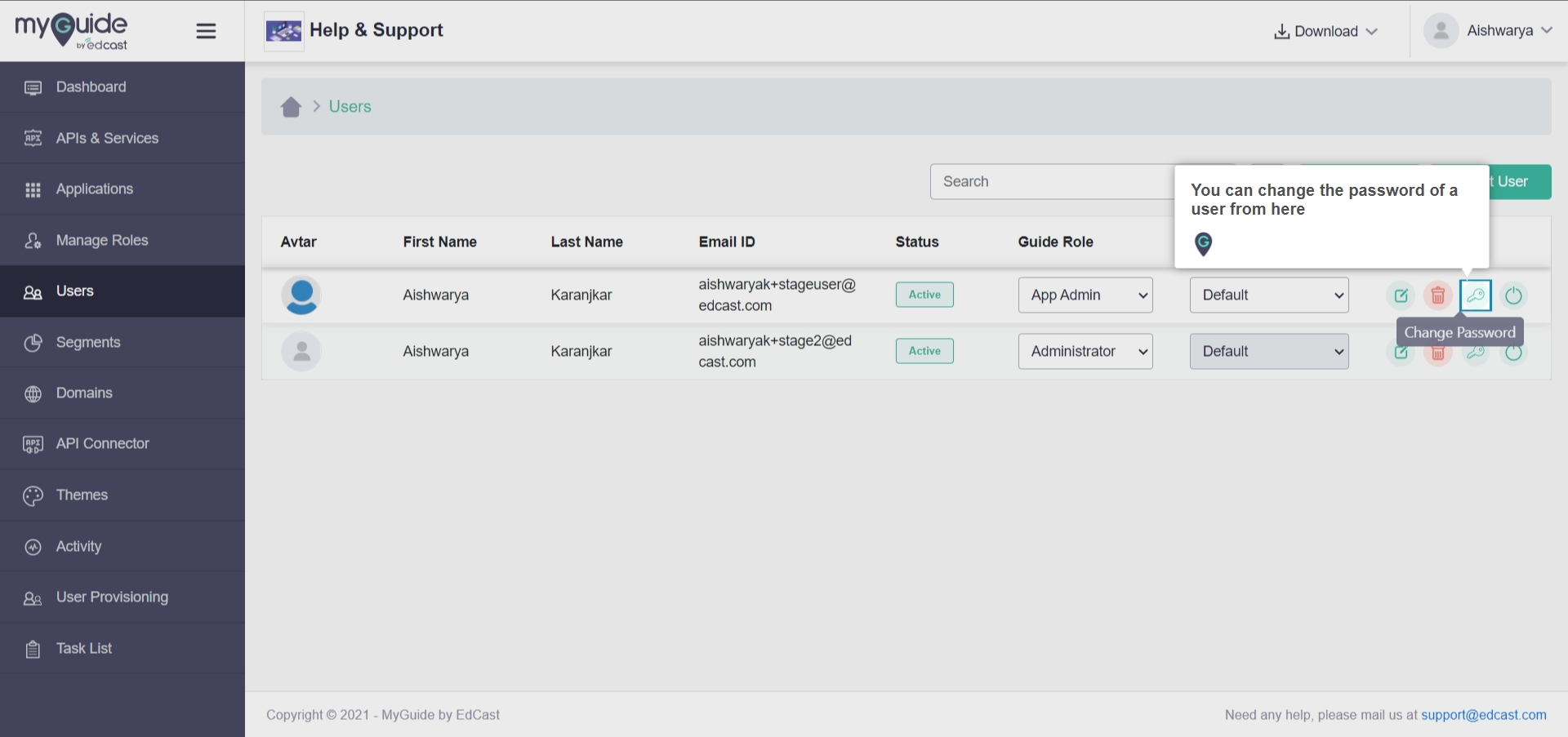Click the Manage Roles sidebar icon
1568x737 pixels.
tap(33, 241)
